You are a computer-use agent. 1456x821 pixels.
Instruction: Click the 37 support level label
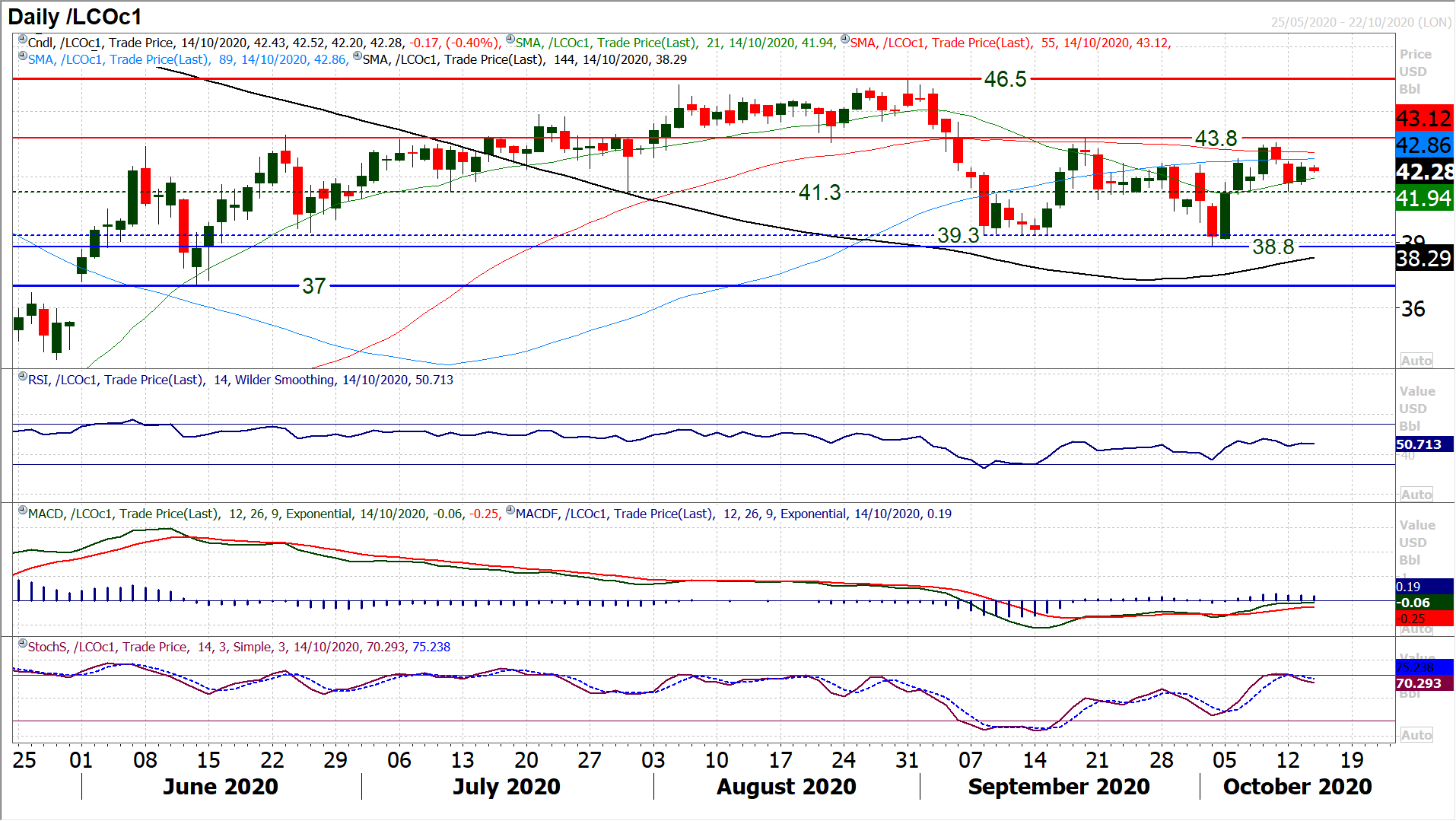313,286
